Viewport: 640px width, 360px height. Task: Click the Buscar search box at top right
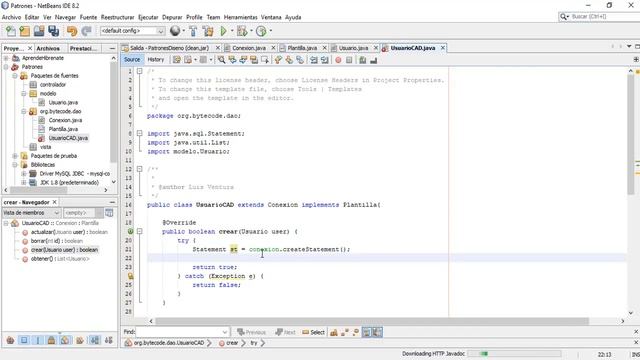pyautogui.click(x=600, y=17)
